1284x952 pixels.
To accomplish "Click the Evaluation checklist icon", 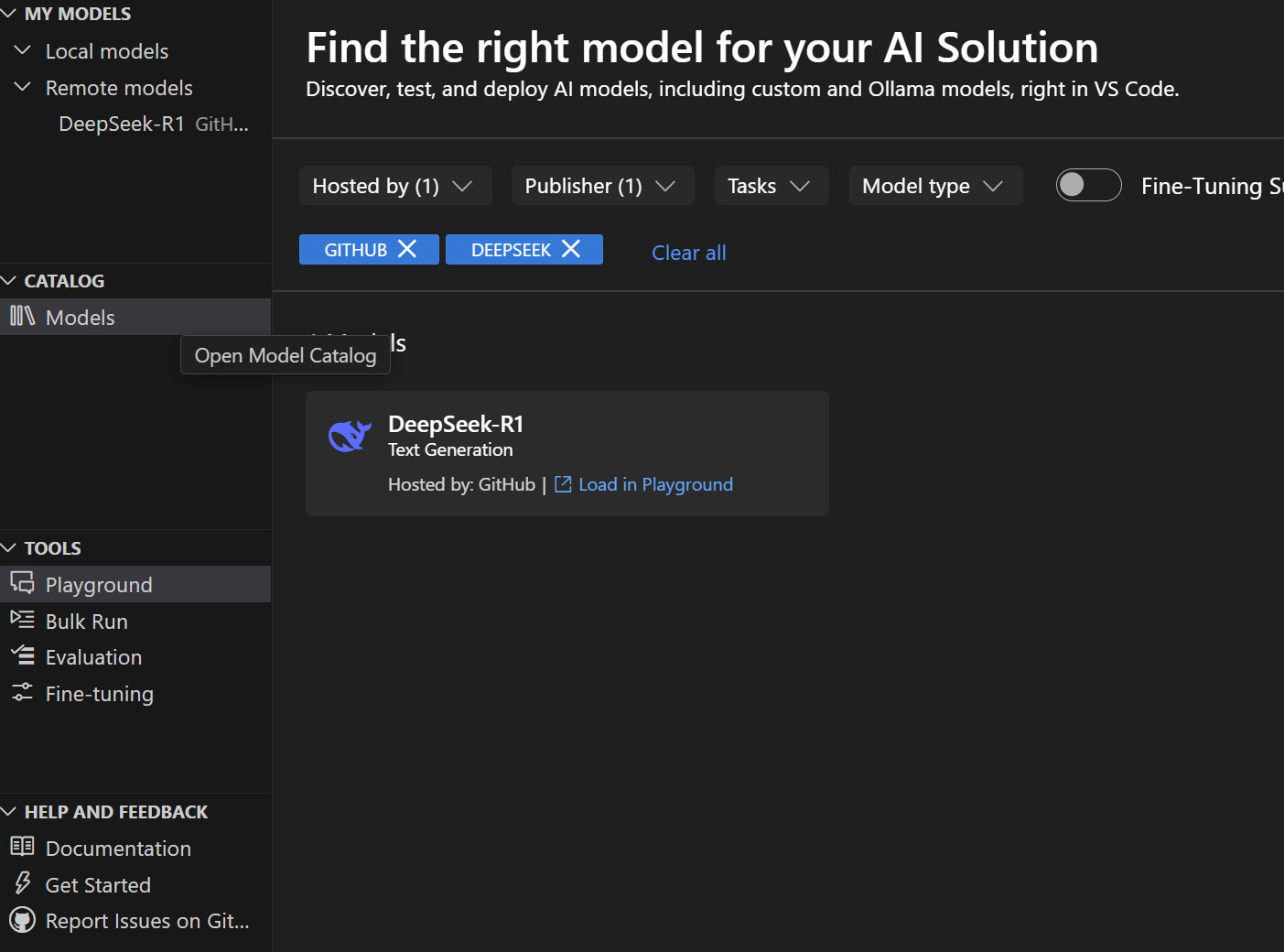I will point(22,655).
